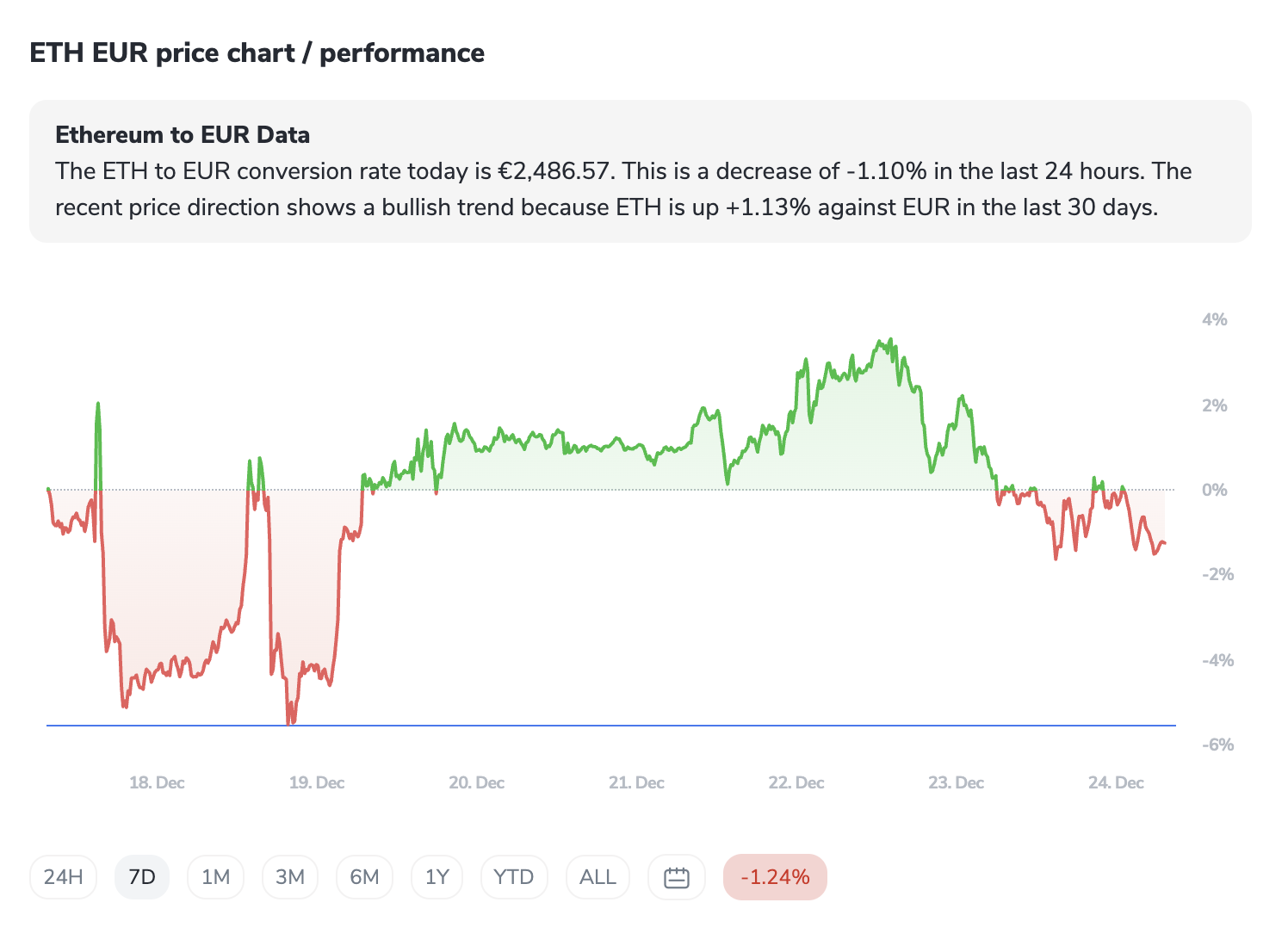
Task: Click the green chart peak near 4%
Action: (890, 340)
